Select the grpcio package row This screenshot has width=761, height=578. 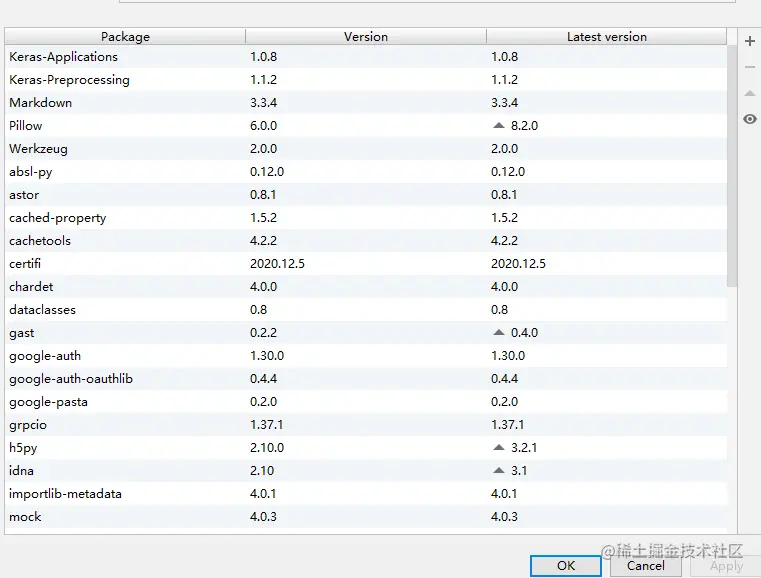[x=366, y=425]
